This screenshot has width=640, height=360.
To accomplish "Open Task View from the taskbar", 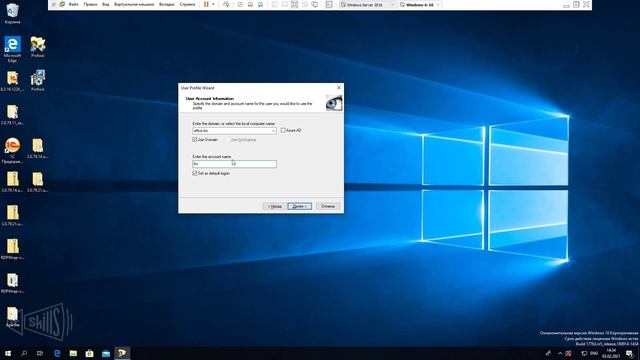I will (x=40, y=353).
